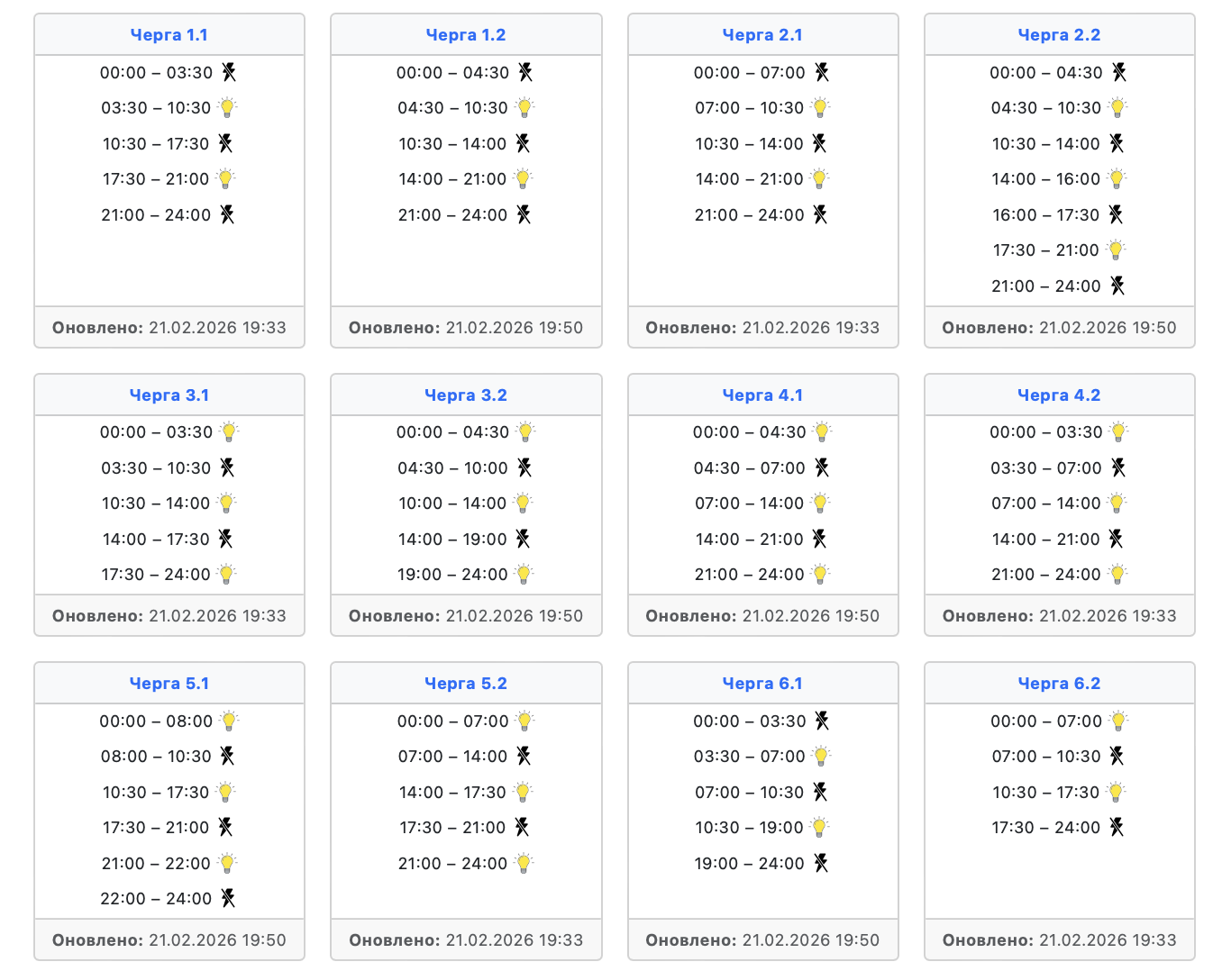Open the Черга 1.1 link
Screen dimensions: 1222x980
169,35
